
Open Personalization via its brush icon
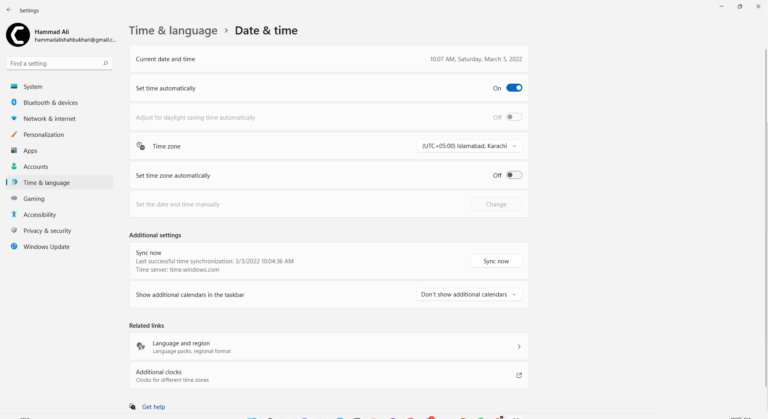(x=14, y=134)
